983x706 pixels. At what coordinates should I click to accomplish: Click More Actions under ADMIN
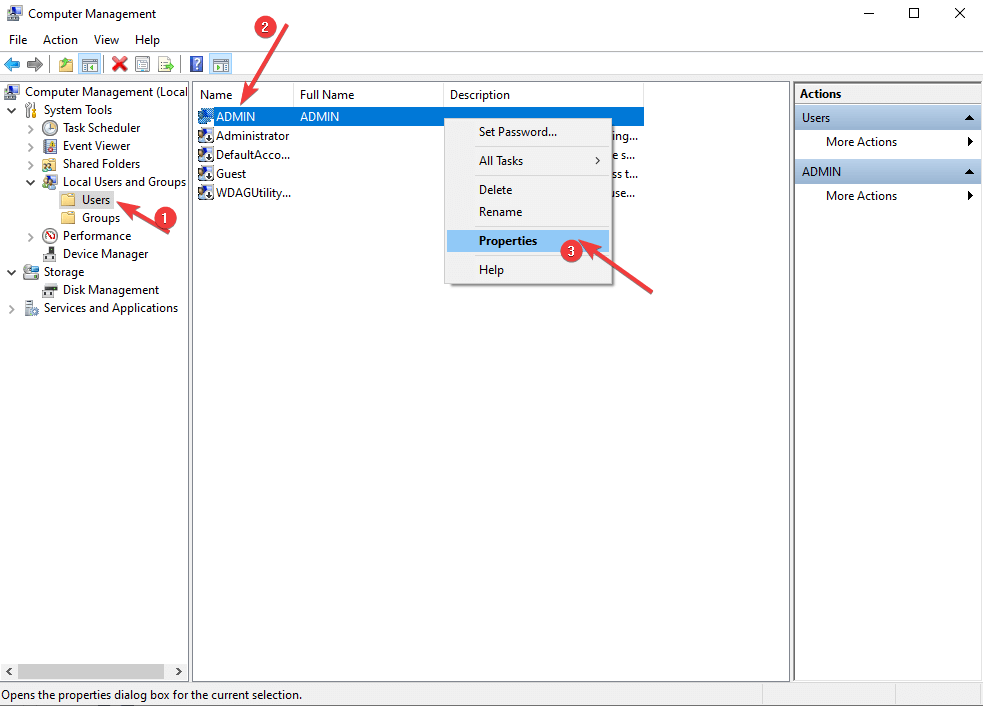click(x=861, y=195)
